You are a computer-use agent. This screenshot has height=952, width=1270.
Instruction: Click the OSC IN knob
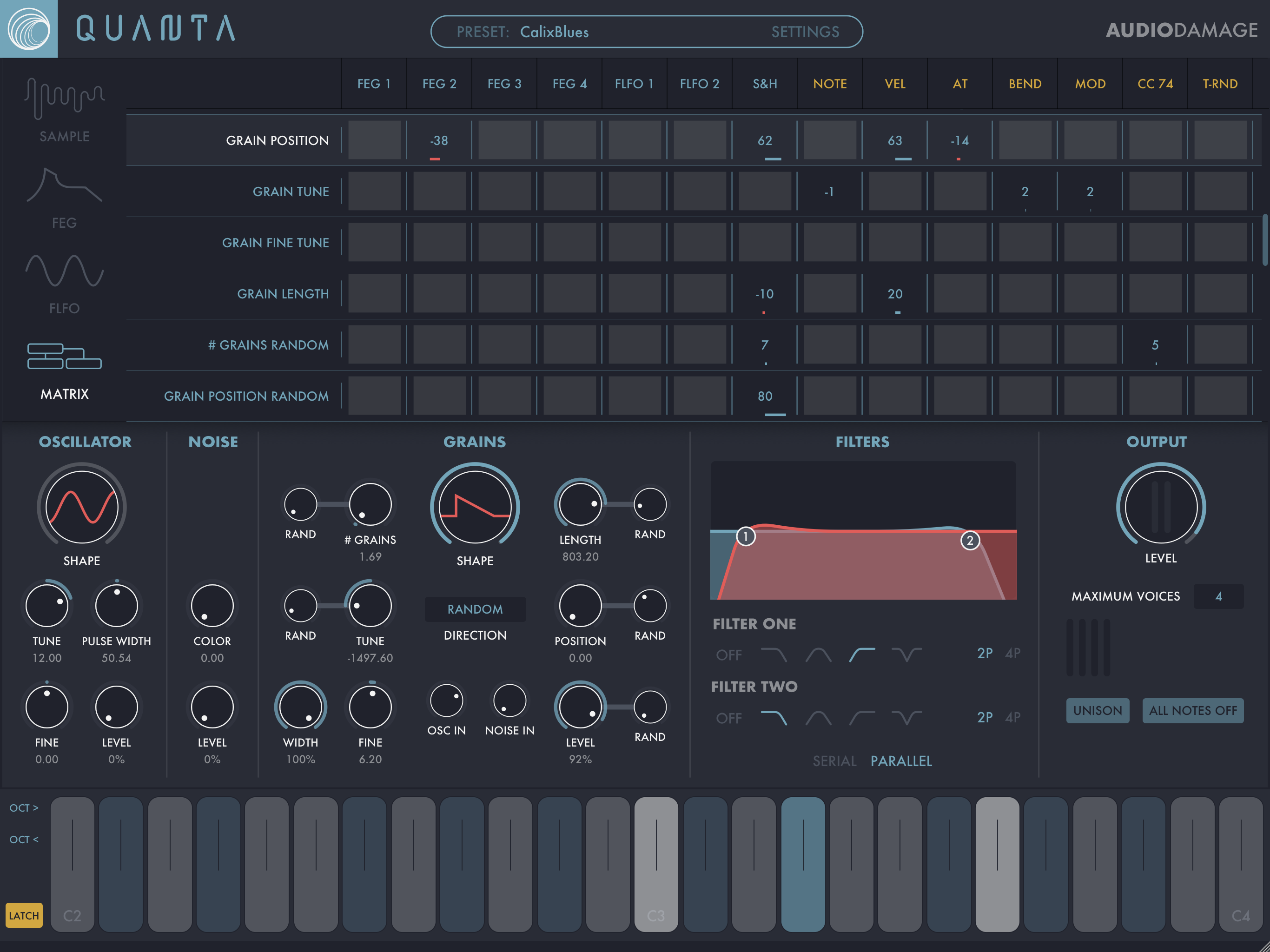(446, 700)
